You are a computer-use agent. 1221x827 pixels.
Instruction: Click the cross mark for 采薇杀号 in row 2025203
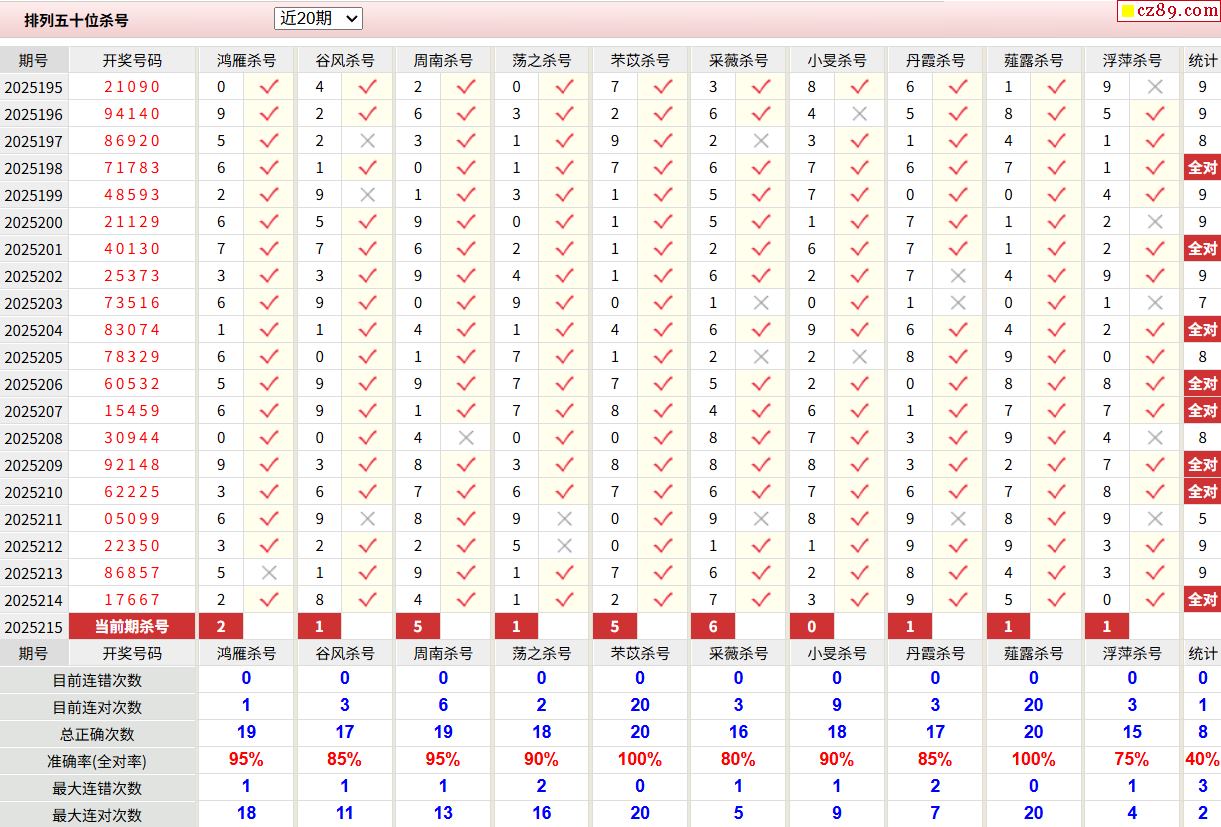pos(761,303)
